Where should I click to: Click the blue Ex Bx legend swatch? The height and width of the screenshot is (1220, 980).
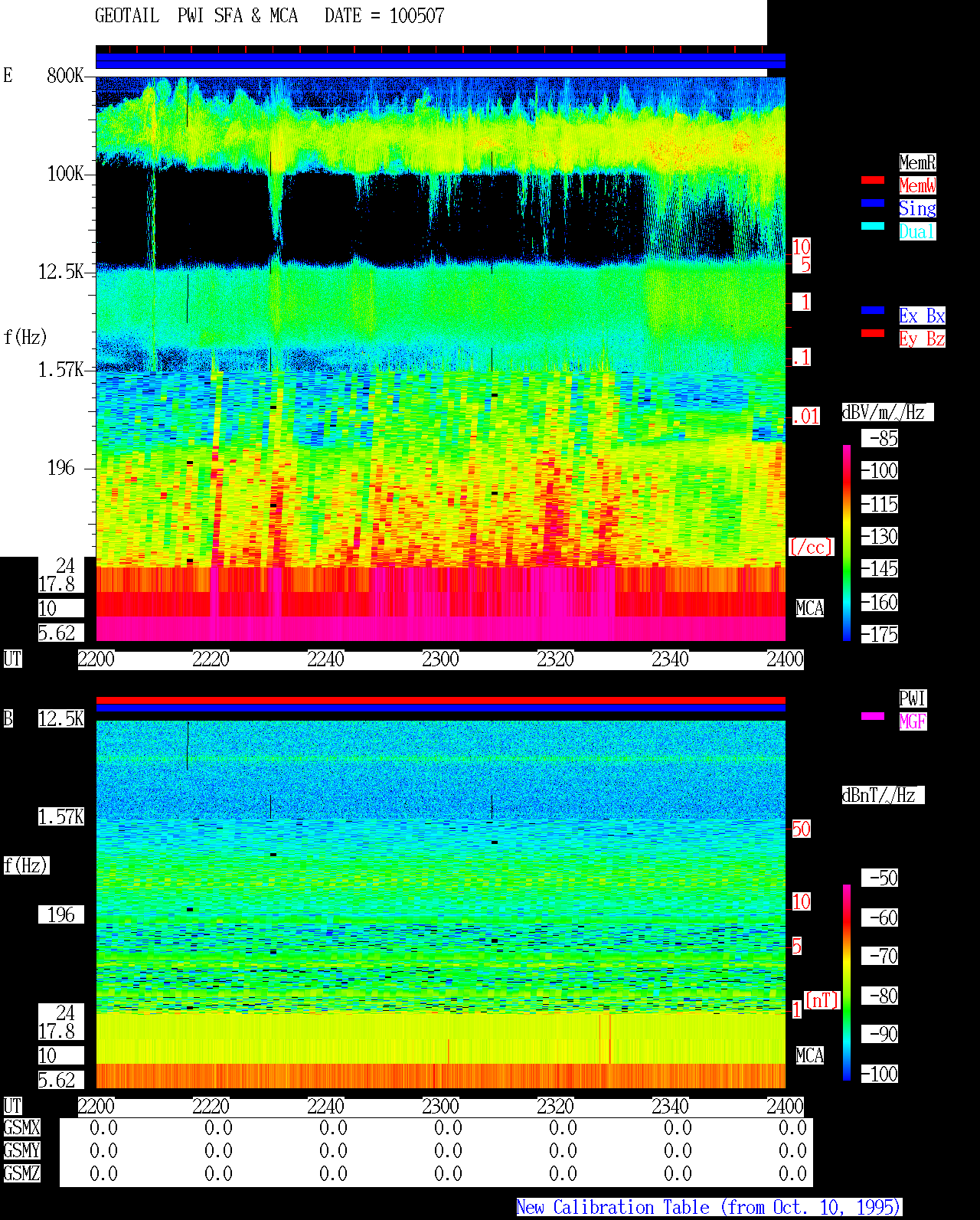(x=873, y=310)
